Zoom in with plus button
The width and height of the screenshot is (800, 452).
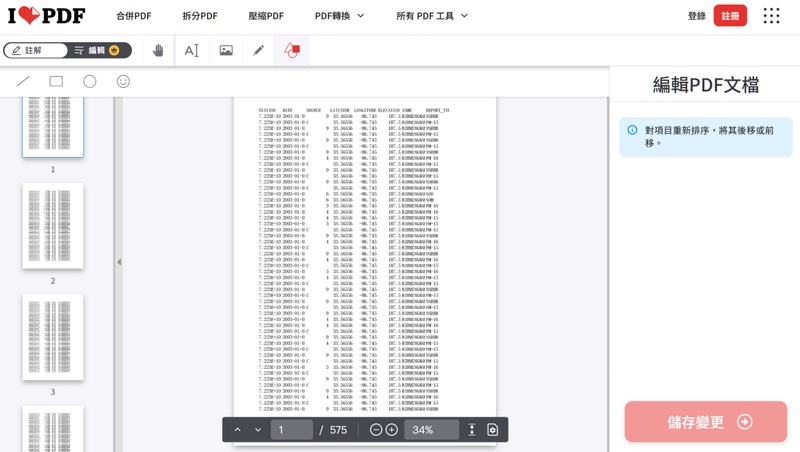pyautogui.click(x=392, y=430)
